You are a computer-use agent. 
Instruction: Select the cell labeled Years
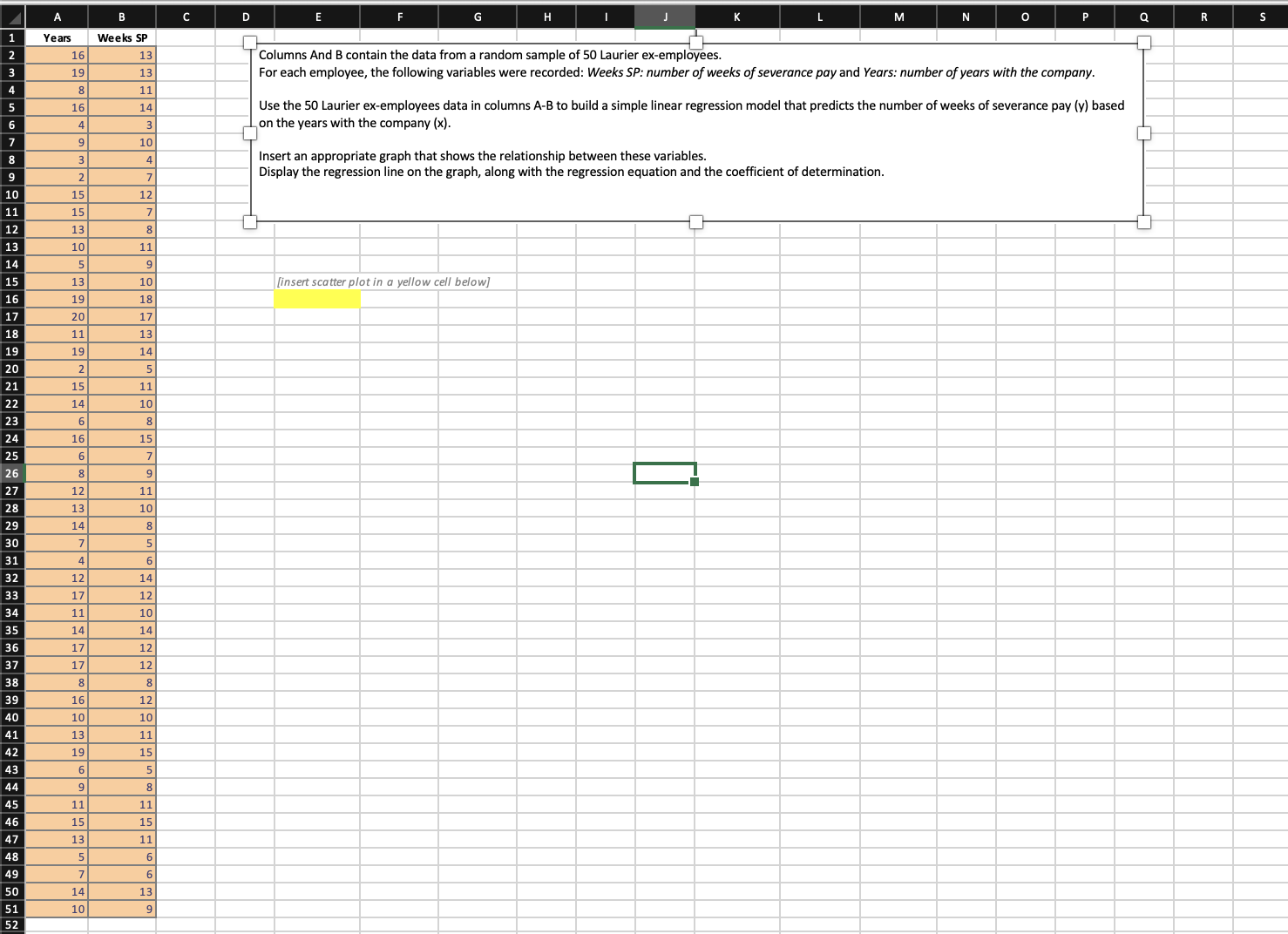point(57,37)
